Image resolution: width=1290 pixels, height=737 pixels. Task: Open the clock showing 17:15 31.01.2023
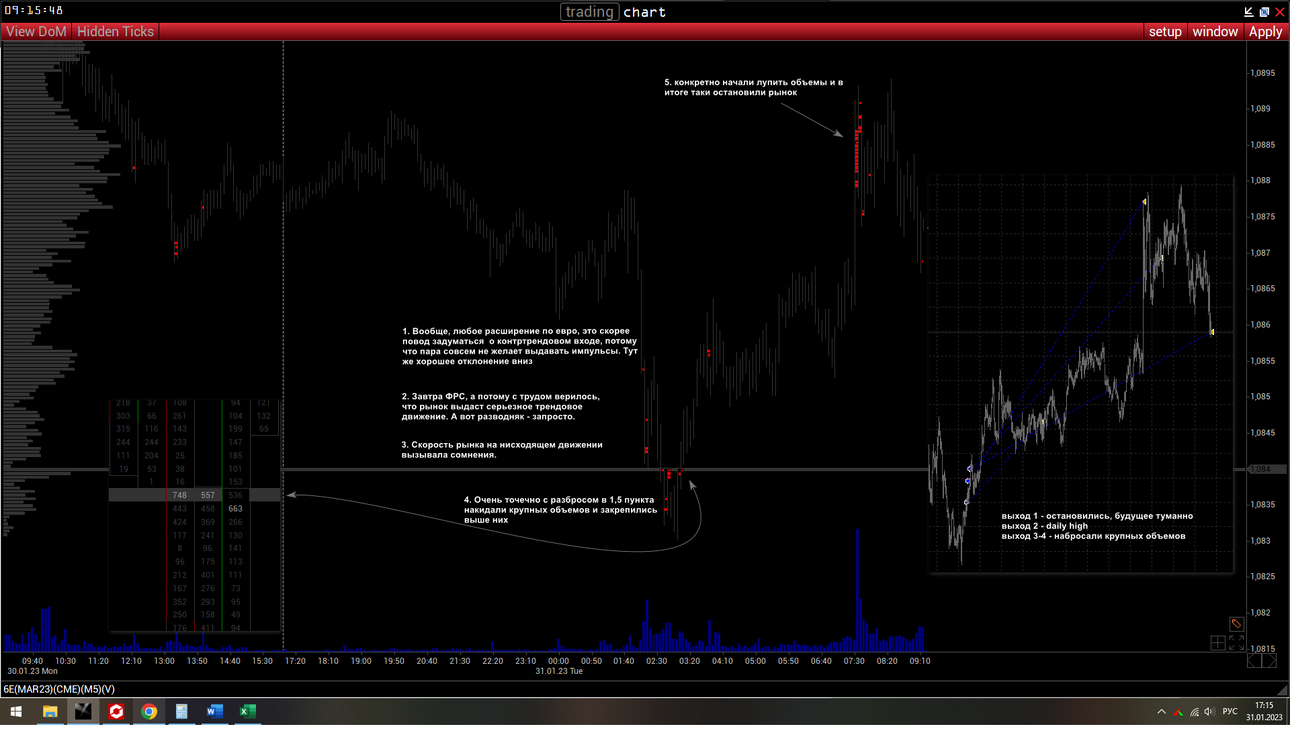point(1264,712)
